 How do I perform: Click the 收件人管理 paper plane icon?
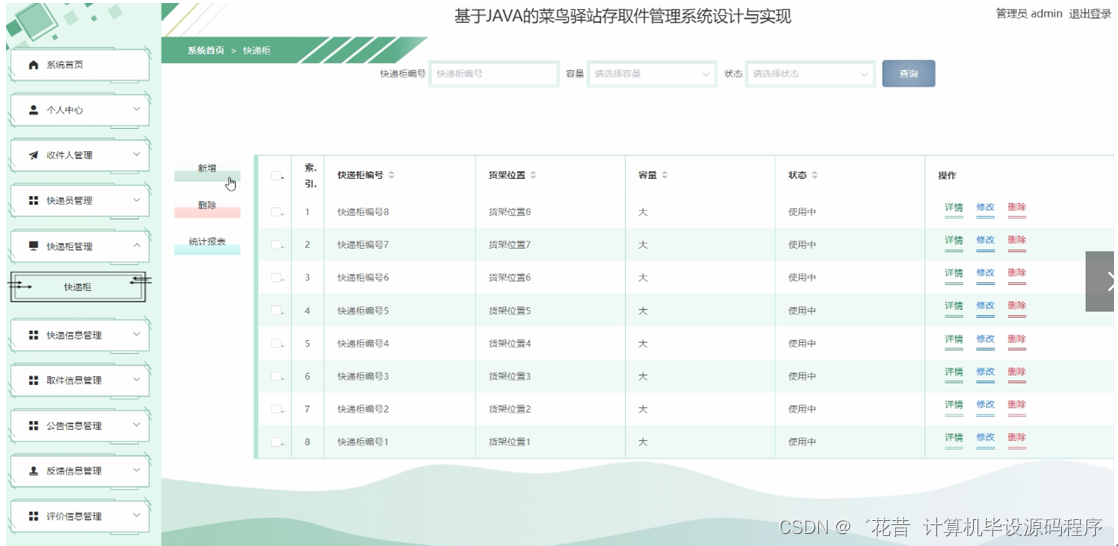(34, 155)
